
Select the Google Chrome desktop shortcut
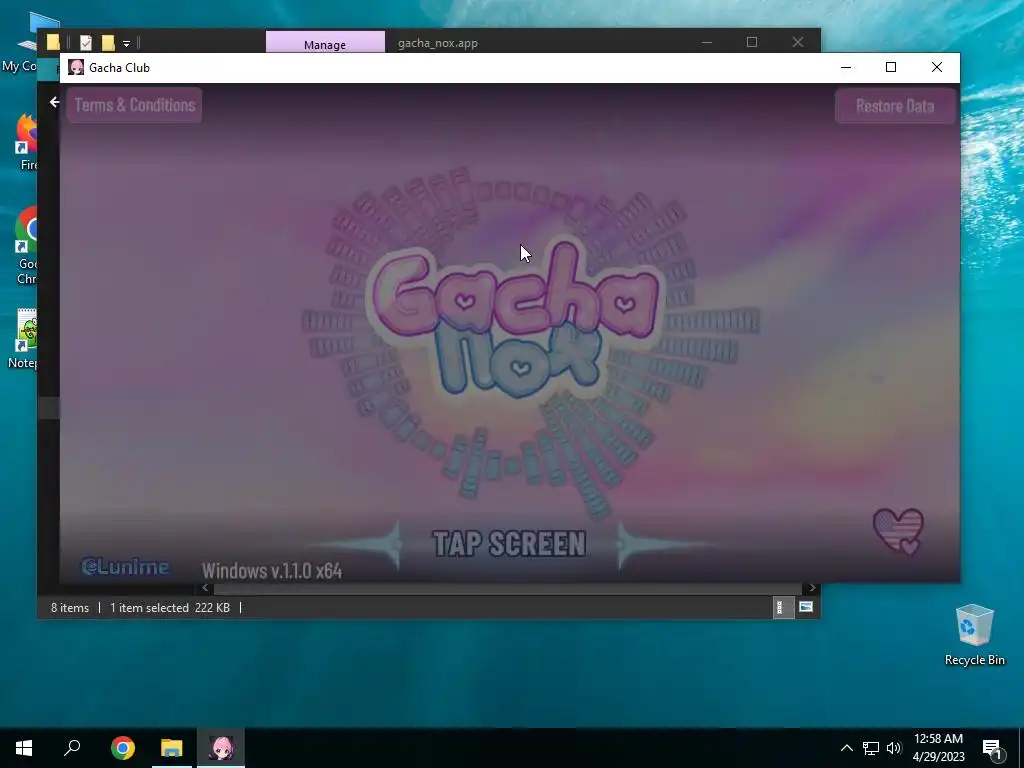point(27,246)
